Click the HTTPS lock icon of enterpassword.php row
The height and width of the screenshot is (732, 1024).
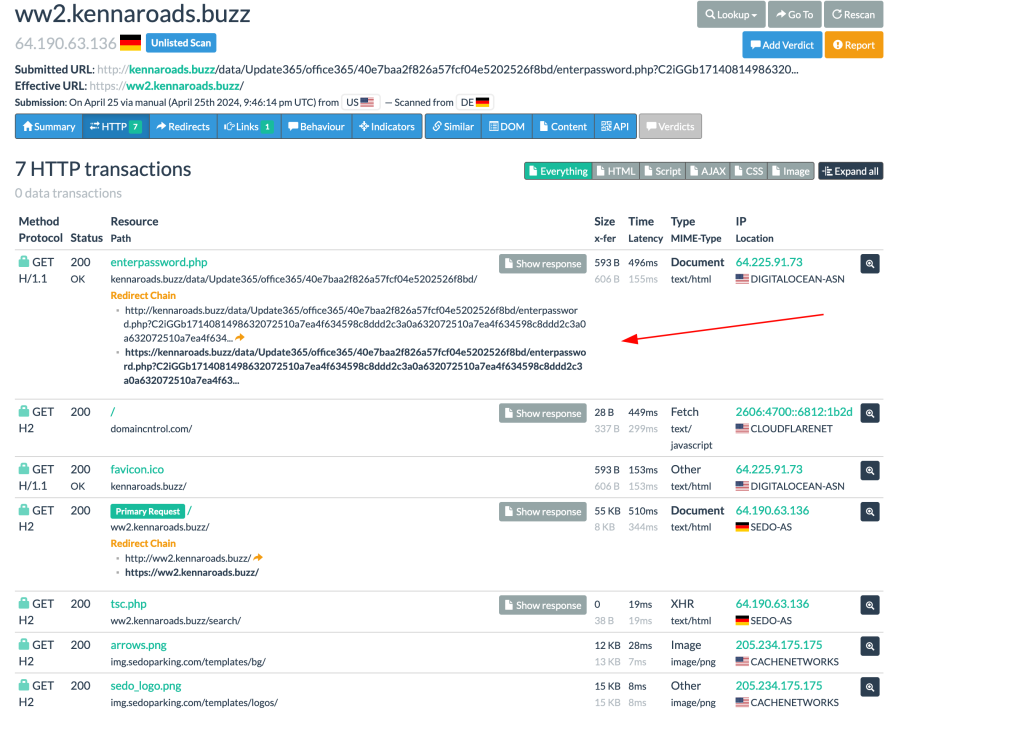24,261
